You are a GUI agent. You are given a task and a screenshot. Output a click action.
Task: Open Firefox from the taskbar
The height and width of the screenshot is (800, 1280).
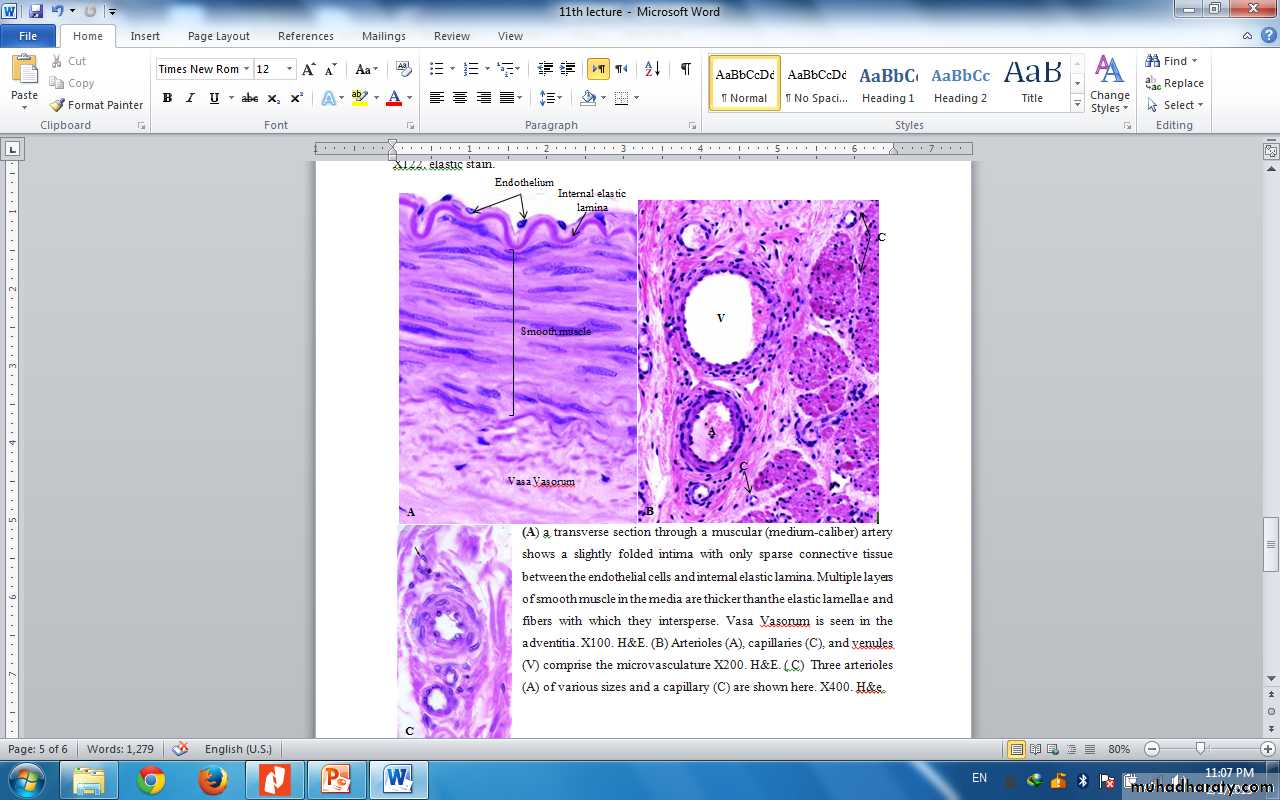pyautogui.click(x=212, y=779)
